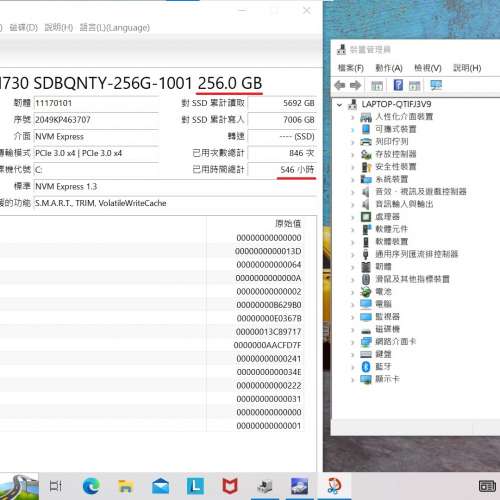Toggle console tree icon in Device Manager toolbar

click(x=377, y=85)
